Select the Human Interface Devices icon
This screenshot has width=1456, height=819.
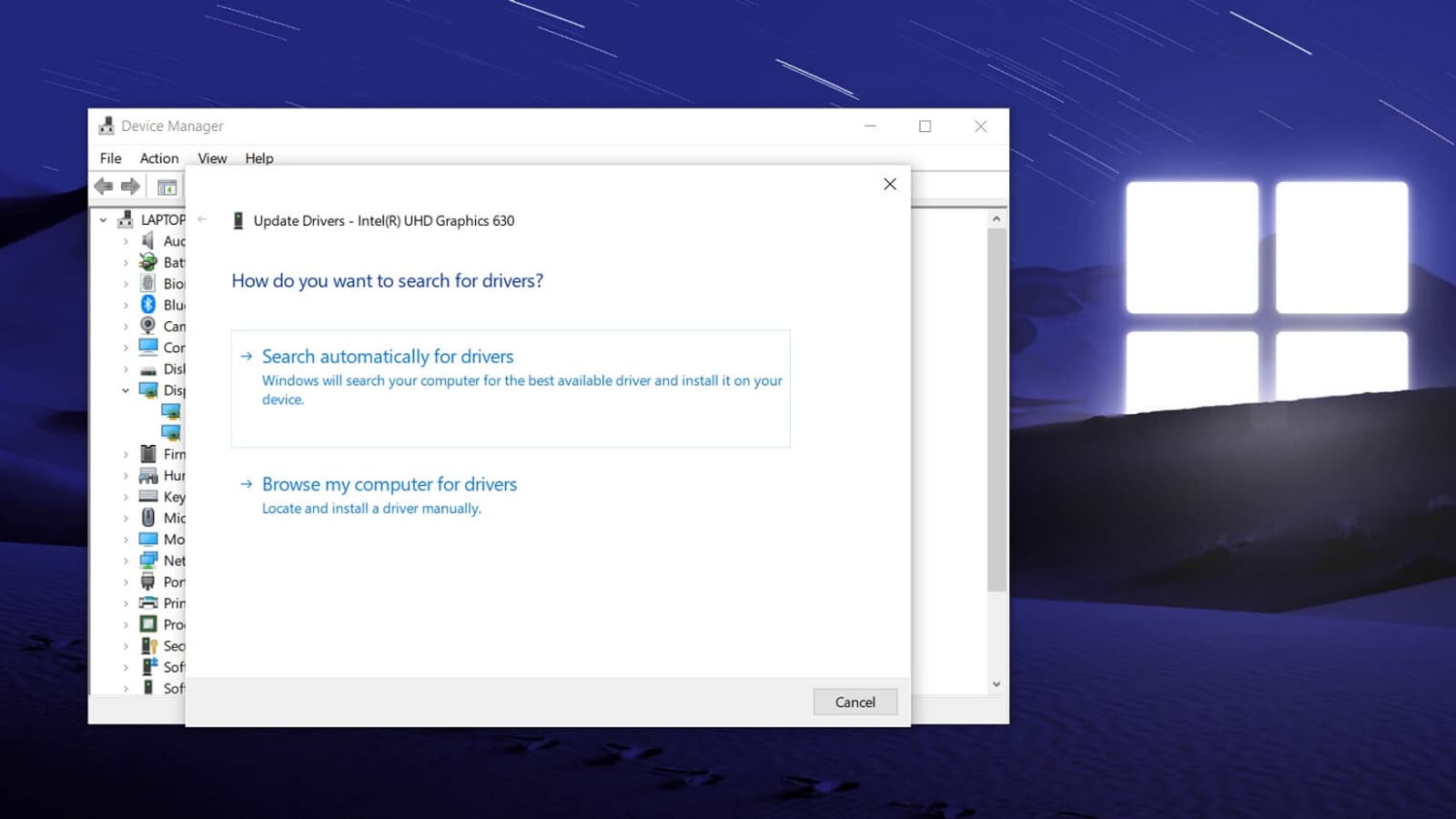point(147,475)
